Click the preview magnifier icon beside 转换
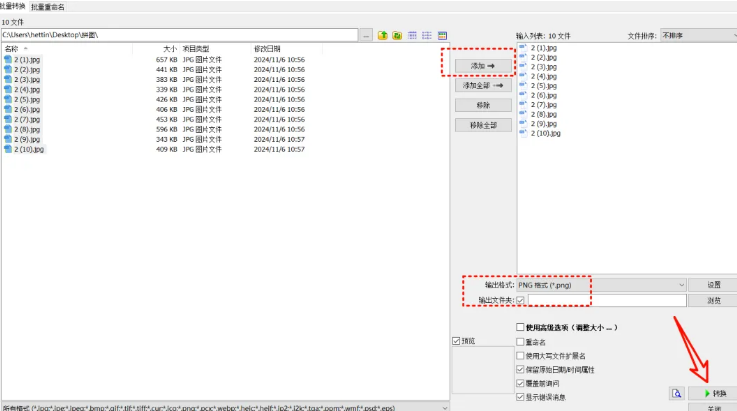 pyautogui.click(x=677, y=394)
